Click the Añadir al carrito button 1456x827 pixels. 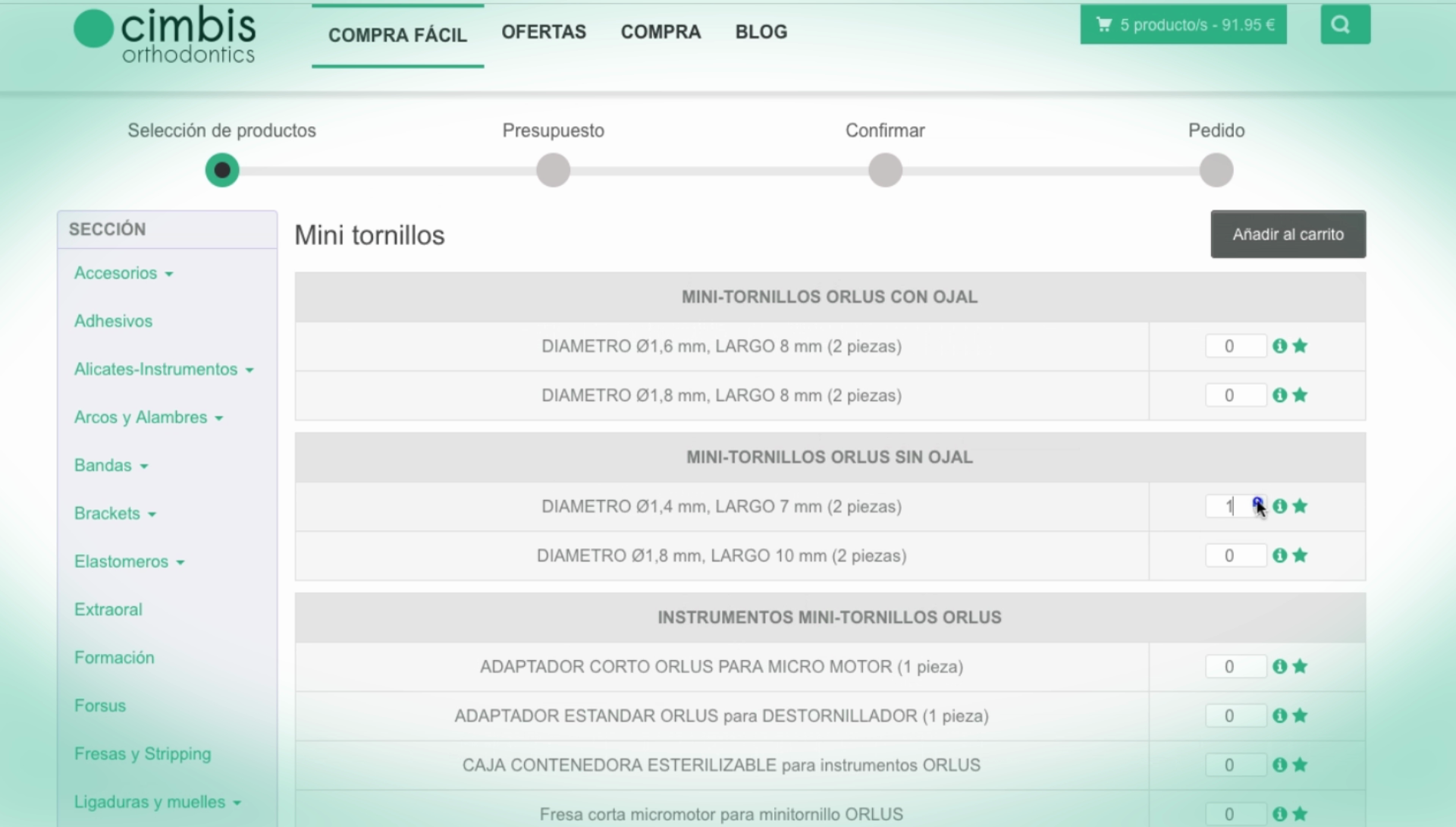[x=1288, y=234]
